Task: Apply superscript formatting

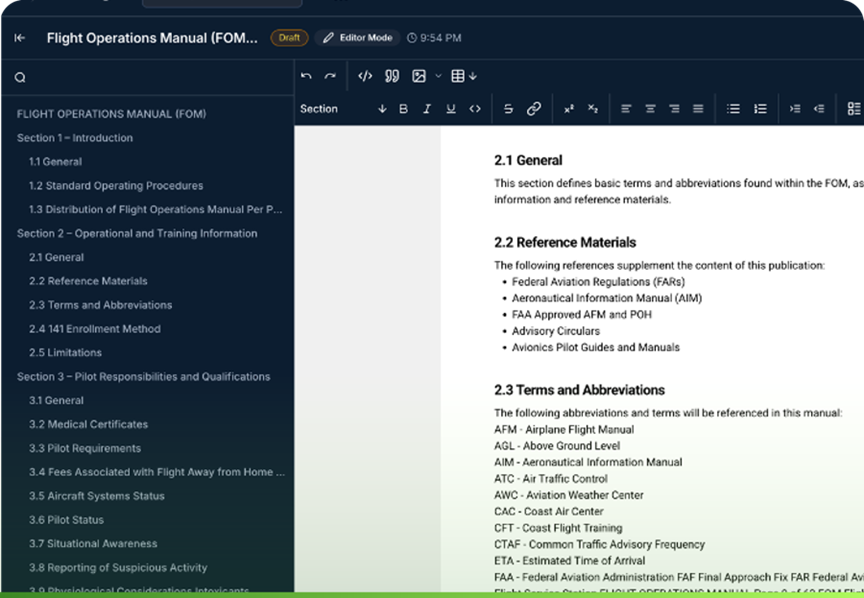Action: [568, 109]
